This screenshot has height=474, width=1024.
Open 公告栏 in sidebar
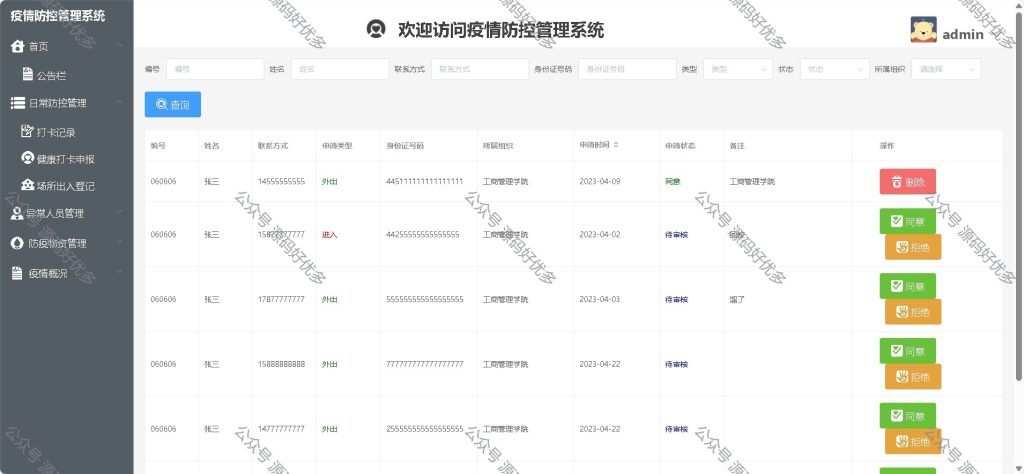(51, 75)
